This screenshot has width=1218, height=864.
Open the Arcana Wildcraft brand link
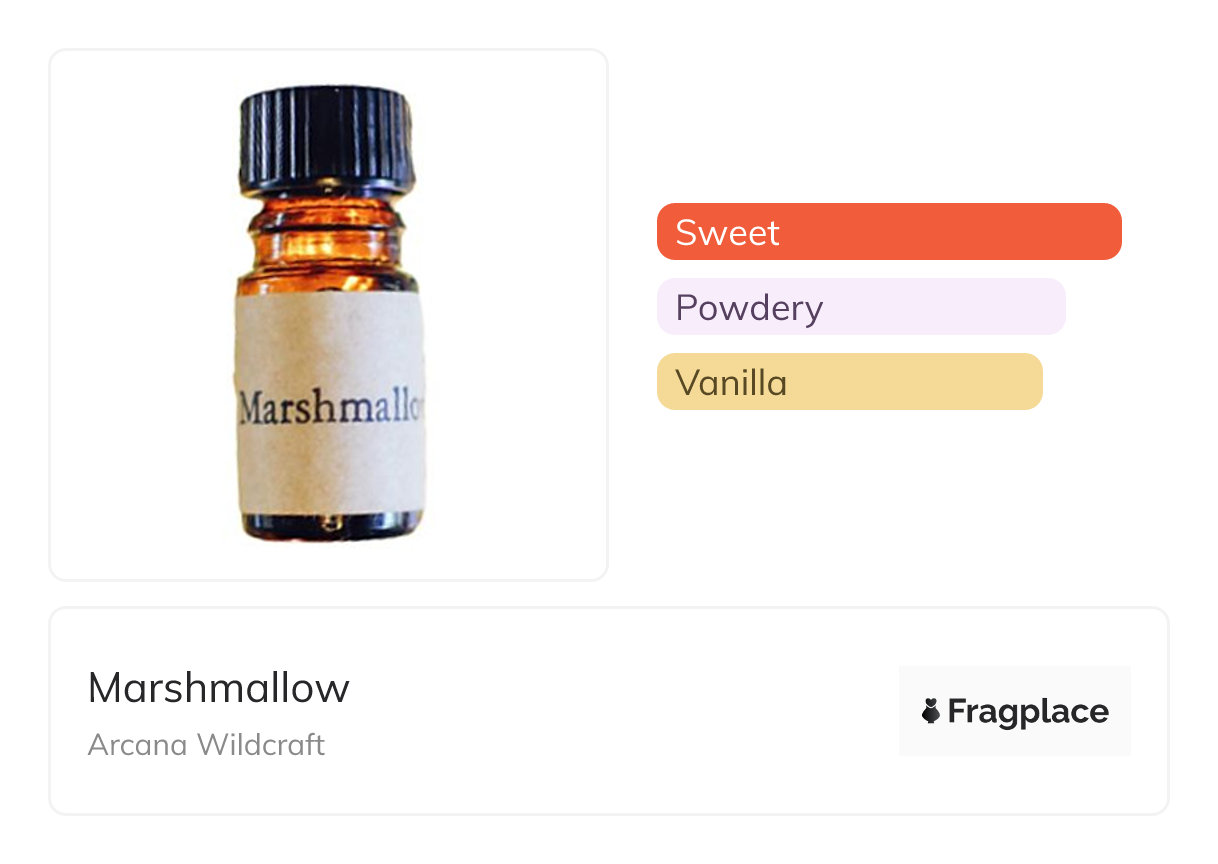(x=206, y=745)
